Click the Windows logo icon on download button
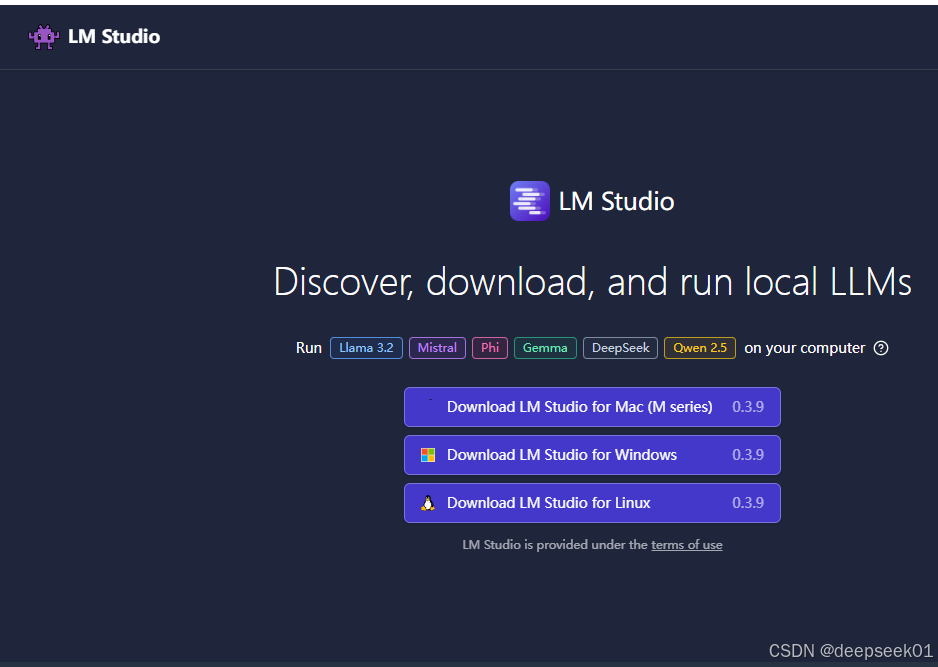The width and height of the screenshot is (938, 667). (428, 455)
